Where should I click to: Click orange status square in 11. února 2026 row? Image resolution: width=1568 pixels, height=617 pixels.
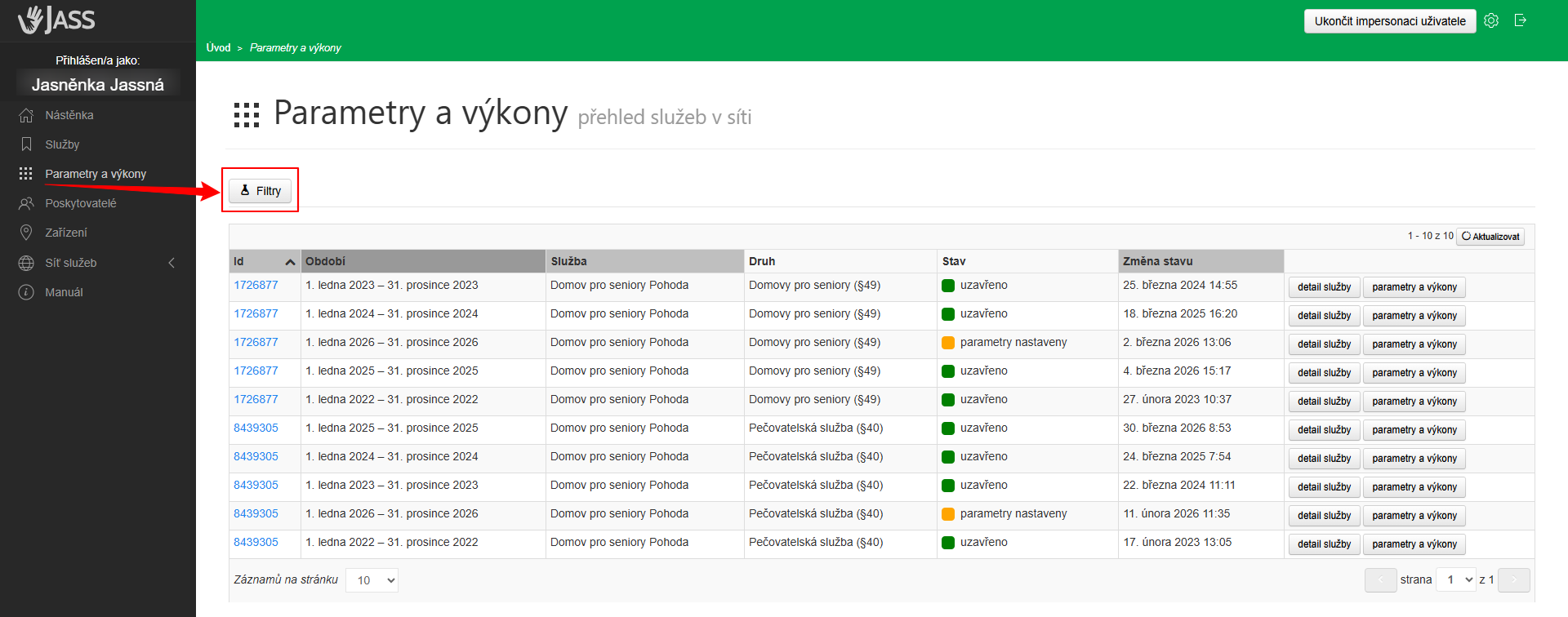[948, 514]
